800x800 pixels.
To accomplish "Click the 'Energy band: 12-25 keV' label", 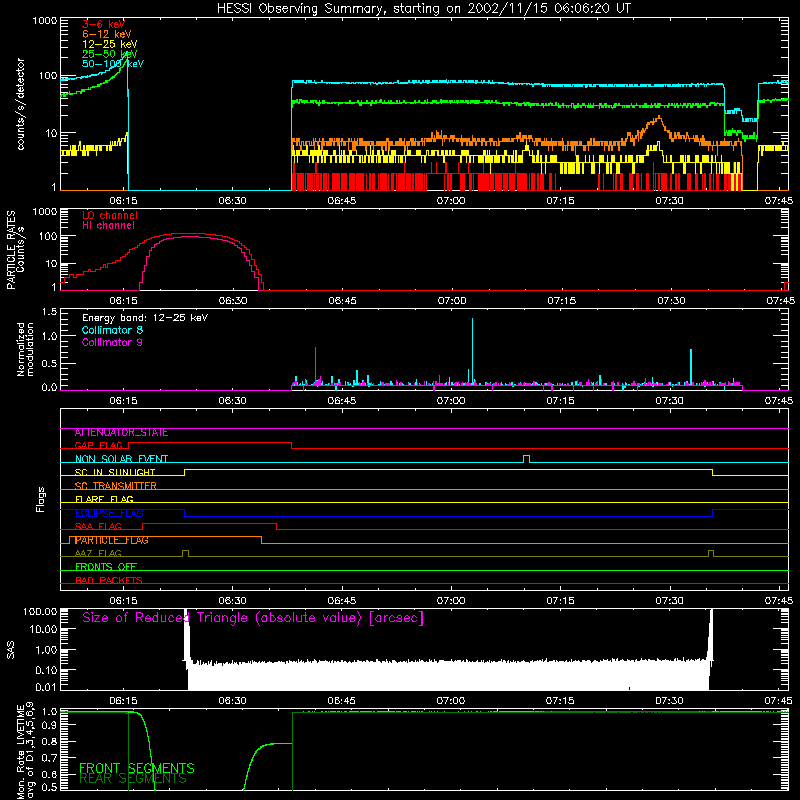I will click(x=145, y=318).
